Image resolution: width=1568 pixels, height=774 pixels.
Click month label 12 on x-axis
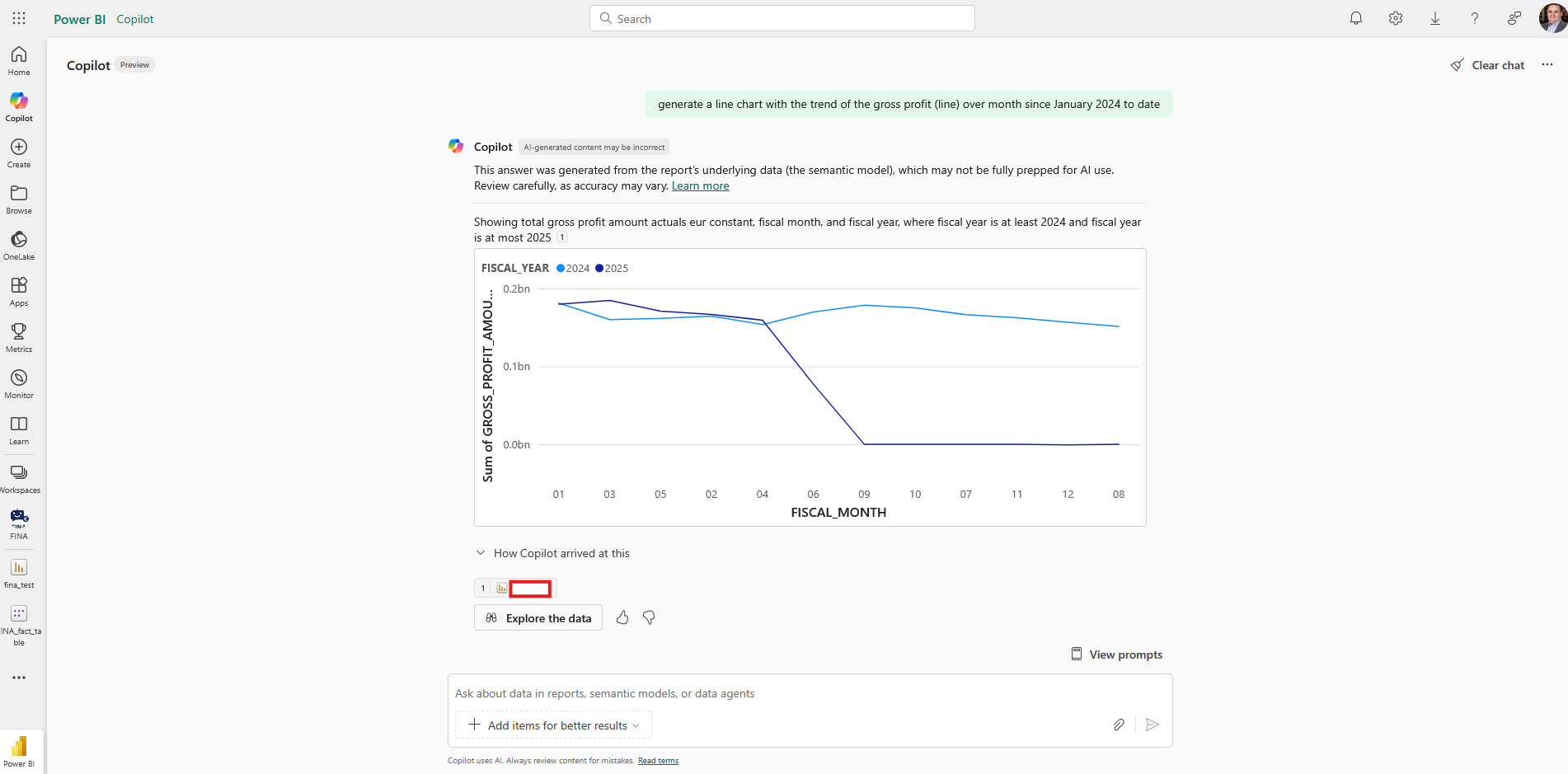1068,494
